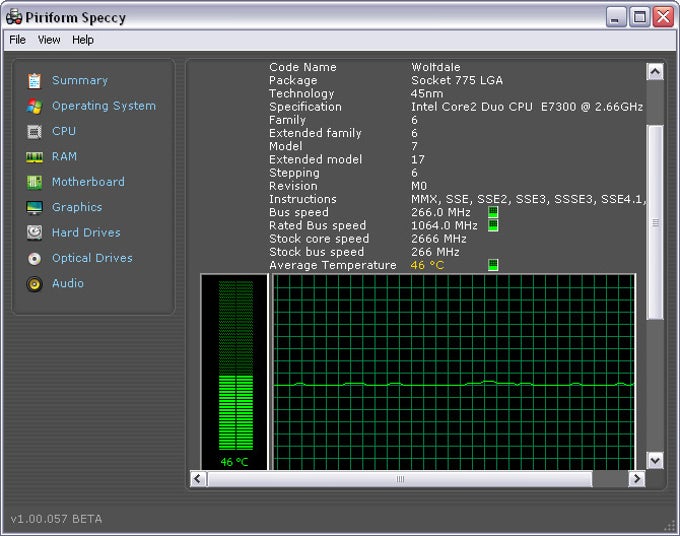The image size is (680, 536).
Task: Click the Extended model label
Action: pos(316,160)
